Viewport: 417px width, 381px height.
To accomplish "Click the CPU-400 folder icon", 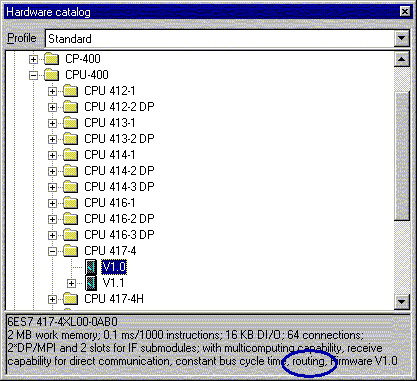I will coord(51,75).
